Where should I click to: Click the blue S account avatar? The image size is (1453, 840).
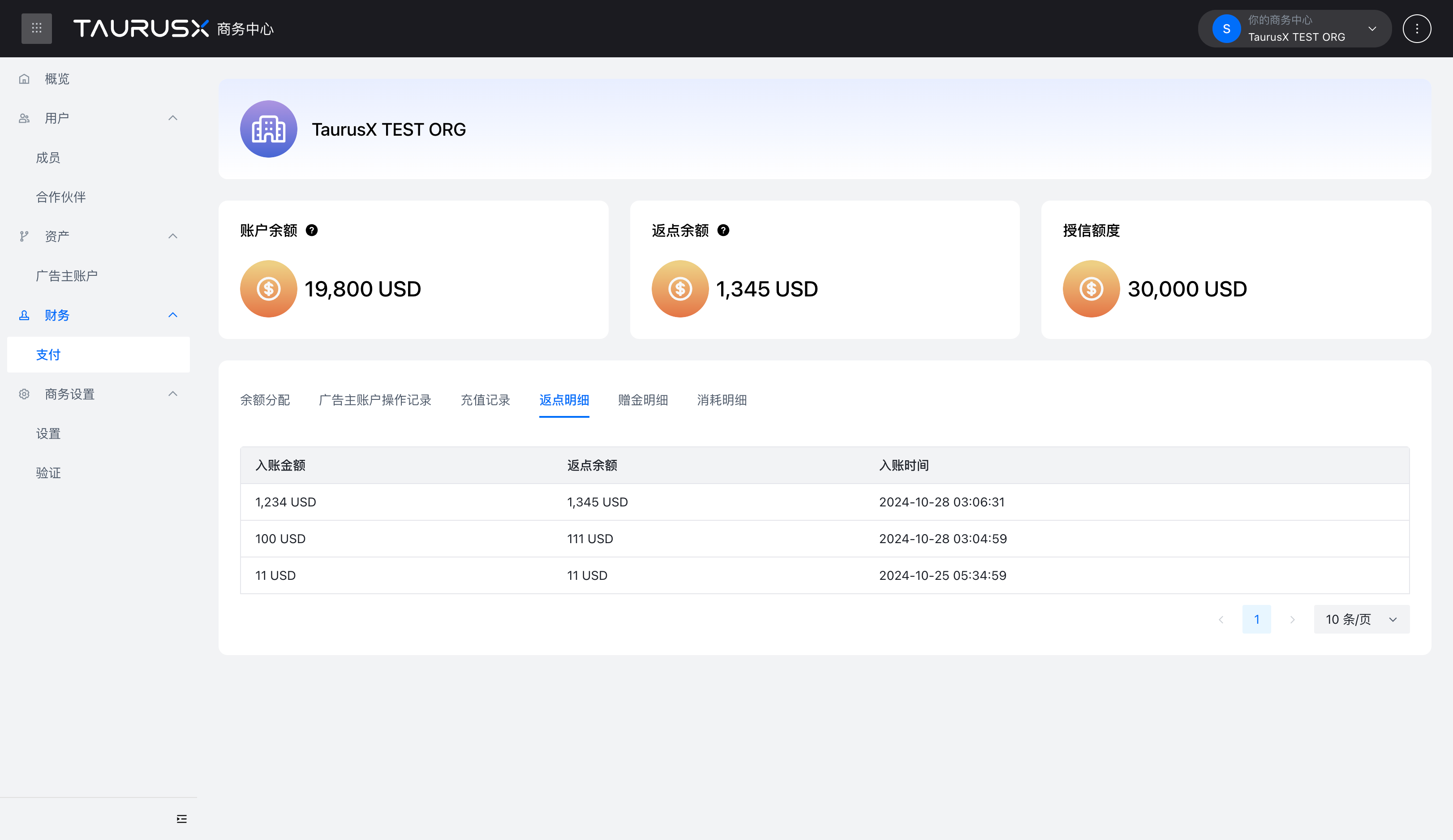[x=1226, y=29]
